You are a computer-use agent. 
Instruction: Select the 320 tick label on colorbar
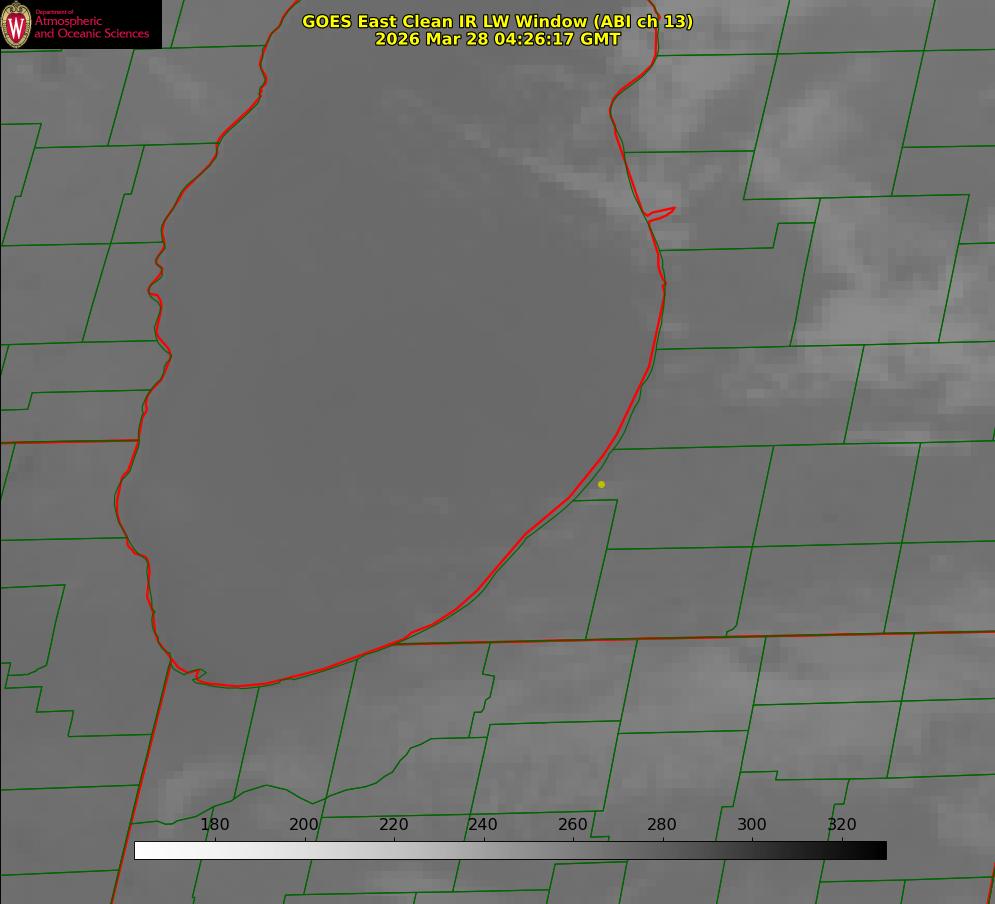842,825
